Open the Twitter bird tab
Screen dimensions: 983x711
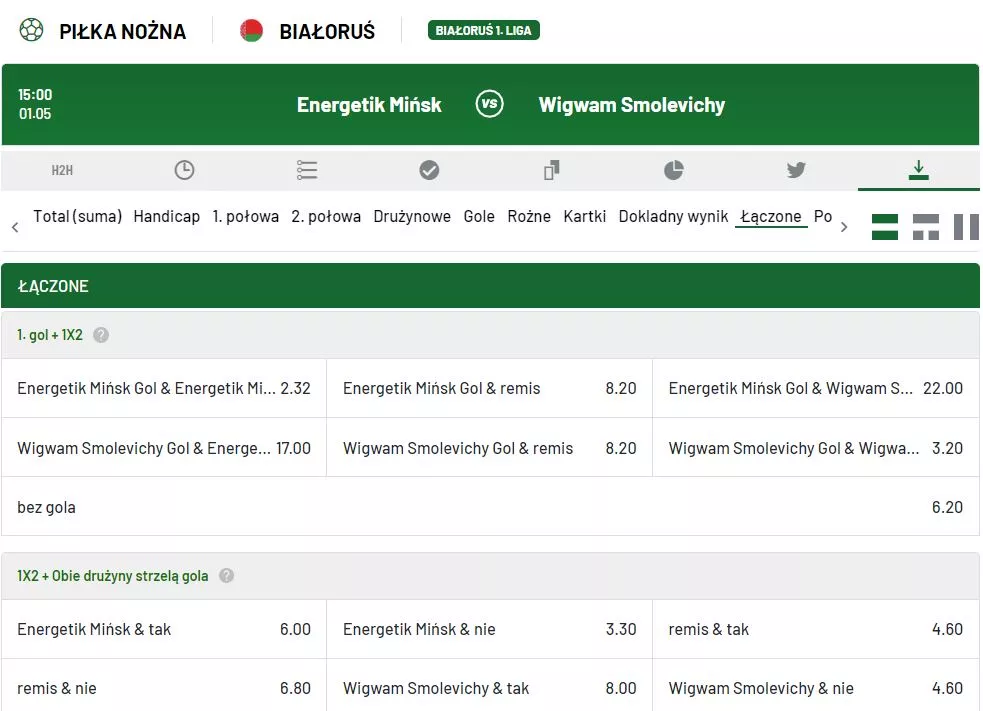[796, 171]
